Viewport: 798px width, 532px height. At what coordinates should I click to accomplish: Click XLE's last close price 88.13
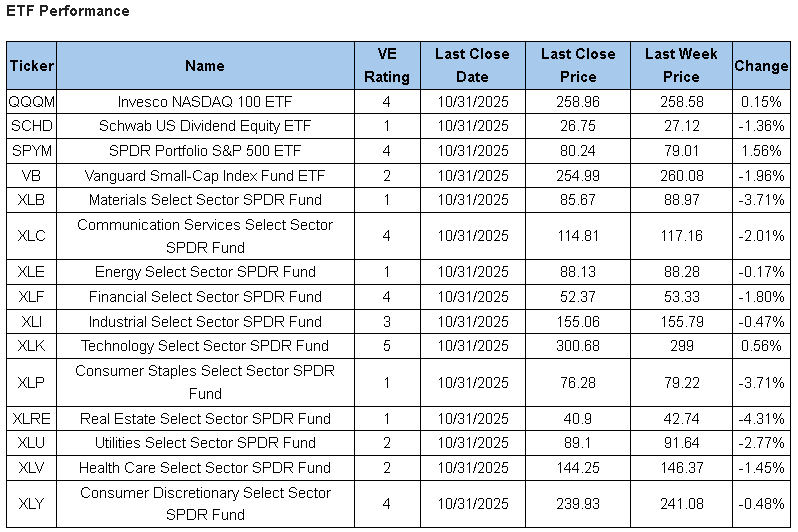tap(578, 272)
